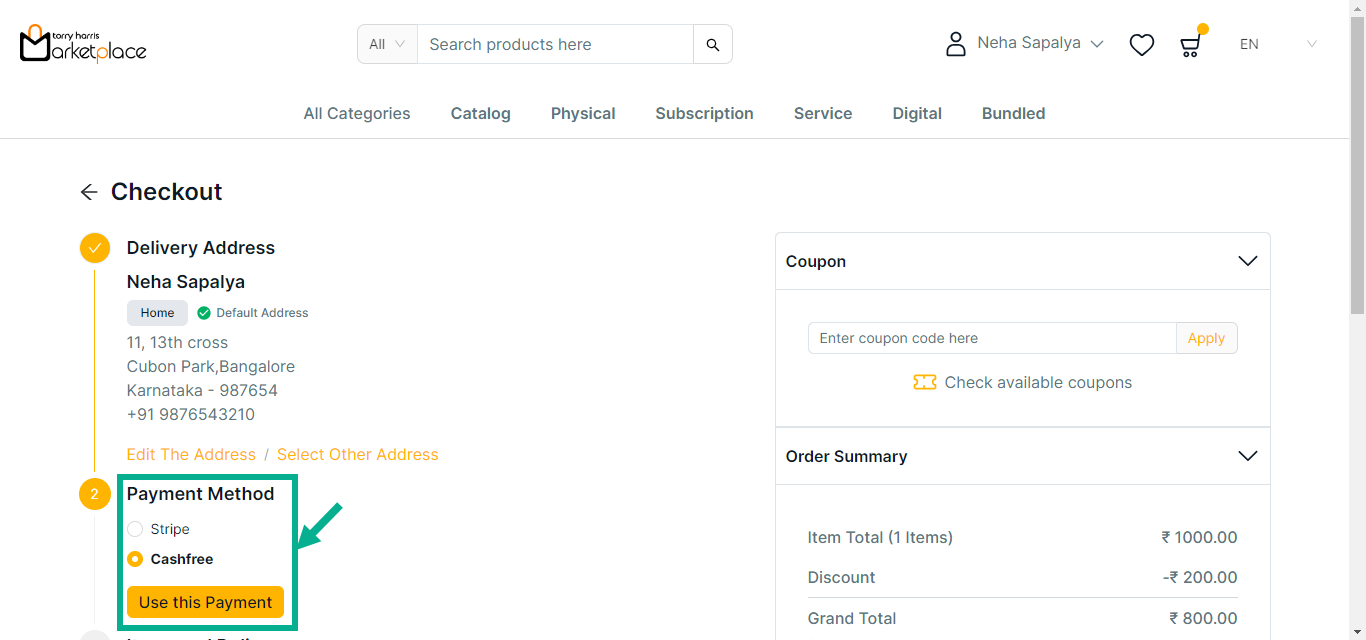Click the coupon code input field
This screenshot has width=1366, height=640.
990,338
